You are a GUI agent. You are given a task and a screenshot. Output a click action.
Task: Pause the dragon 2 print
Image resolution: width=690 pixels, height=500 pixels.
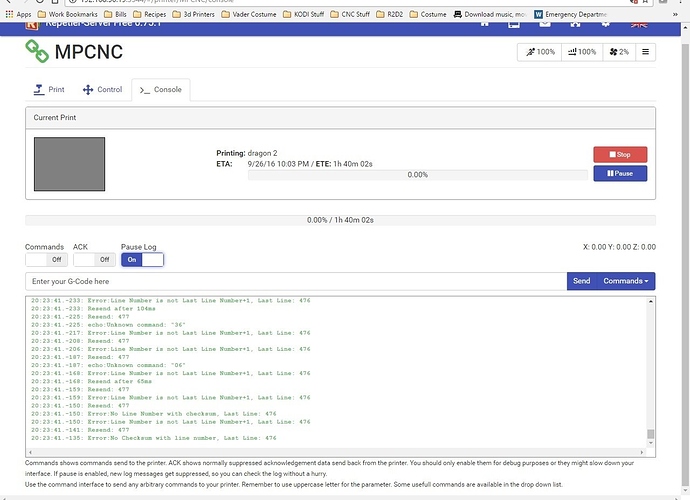pos(620,173)
